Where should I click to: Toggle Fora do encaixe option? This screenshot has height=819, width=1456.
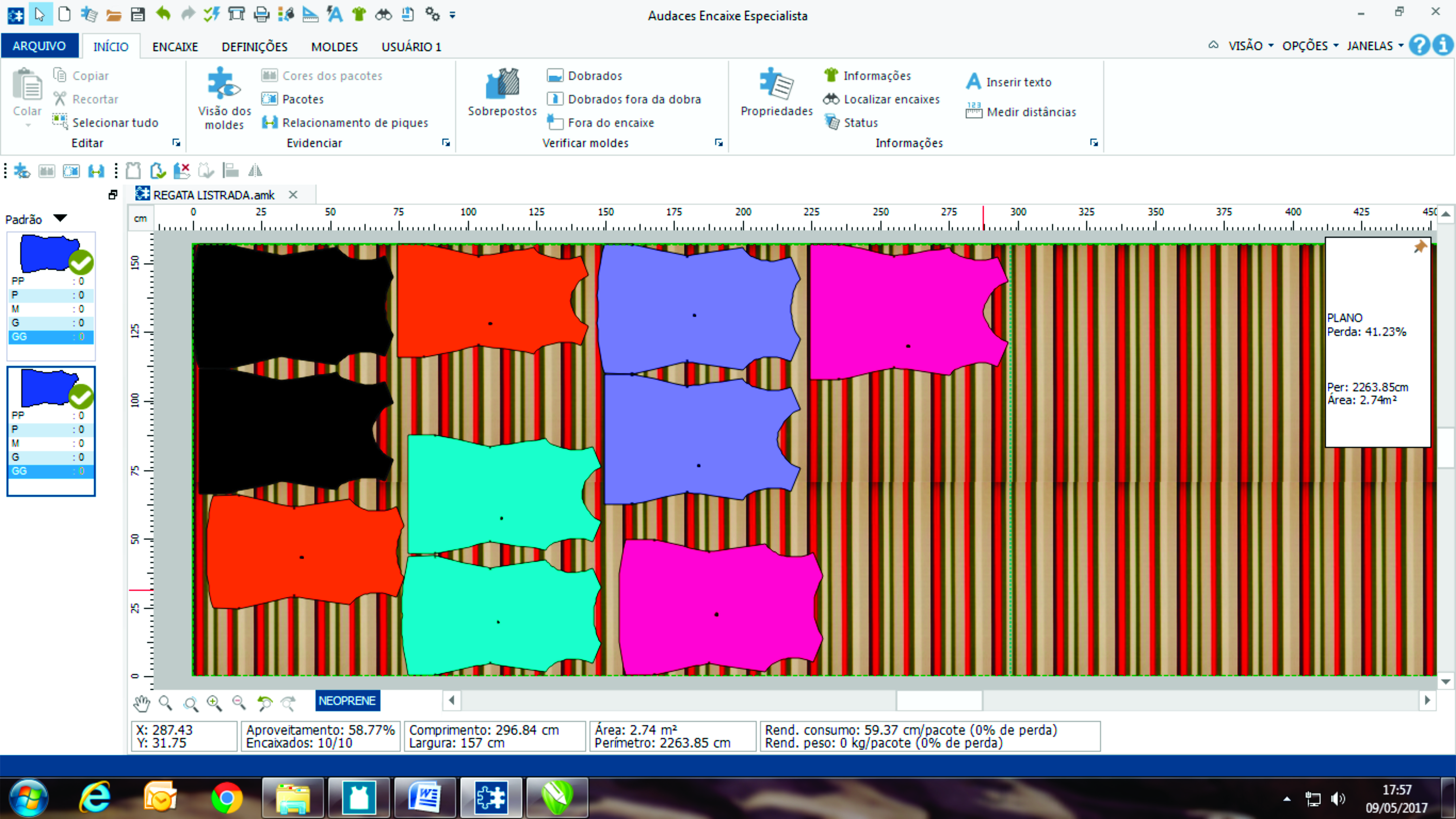(600, 122)
